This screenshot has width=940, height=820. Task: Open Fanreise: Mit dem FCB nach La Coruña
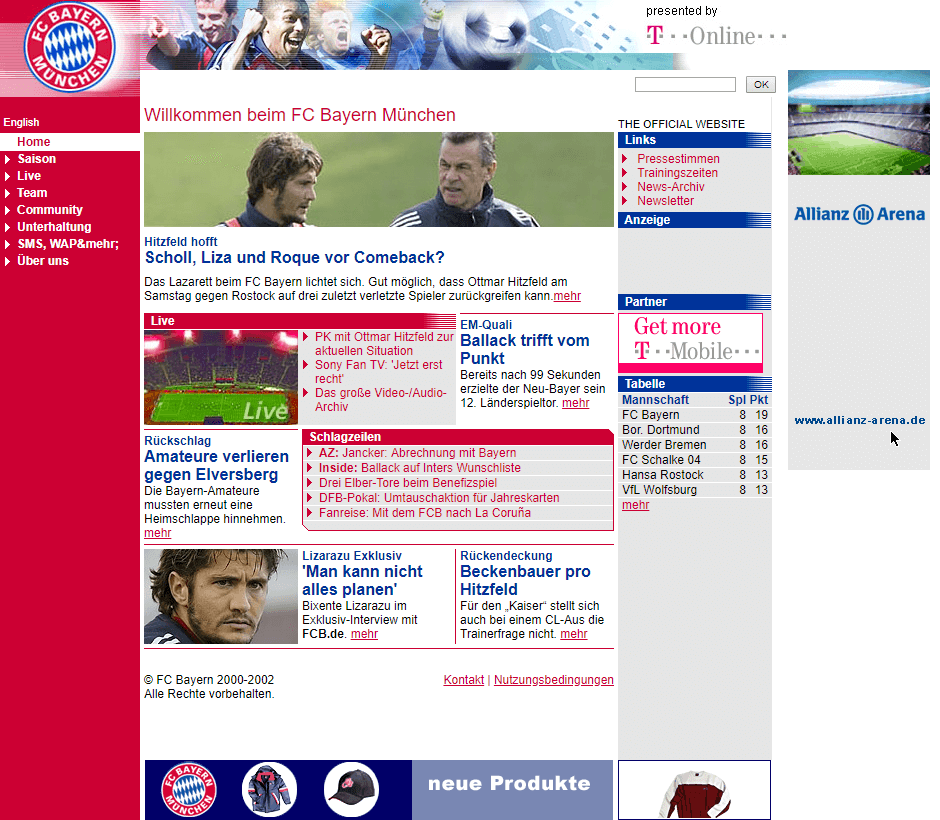[x=425, y=512]
